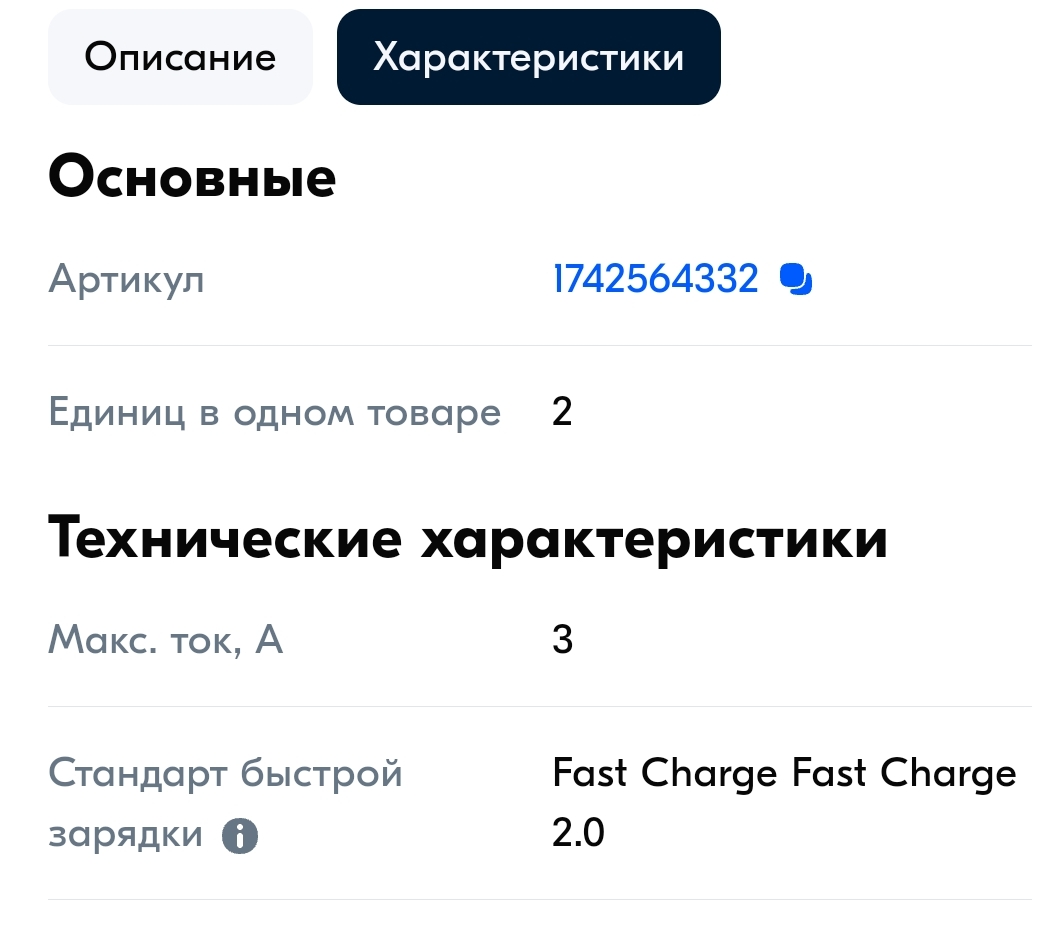Viewport: 1055px width, 930px height.
Task: Switch to the Описание tab
Action: click(x=180, y=56)
